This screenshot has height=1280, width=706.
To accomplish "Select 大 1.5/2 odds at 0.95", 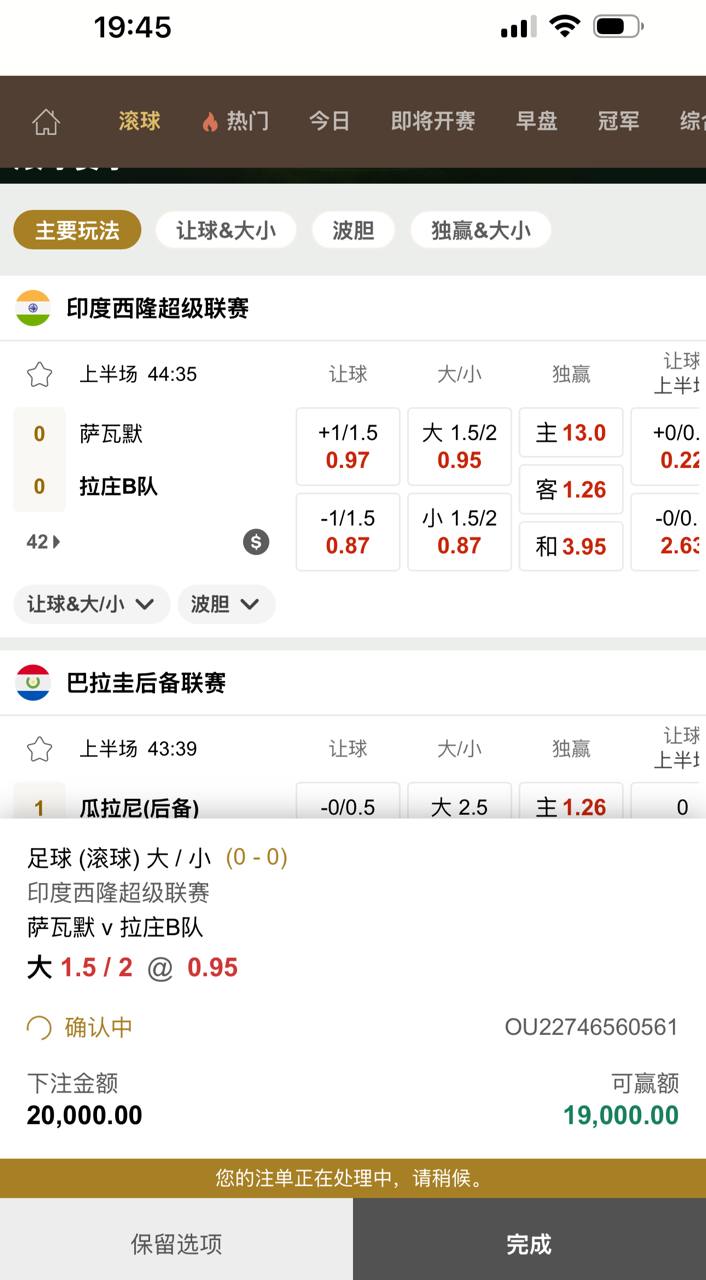I will point(459,446).
